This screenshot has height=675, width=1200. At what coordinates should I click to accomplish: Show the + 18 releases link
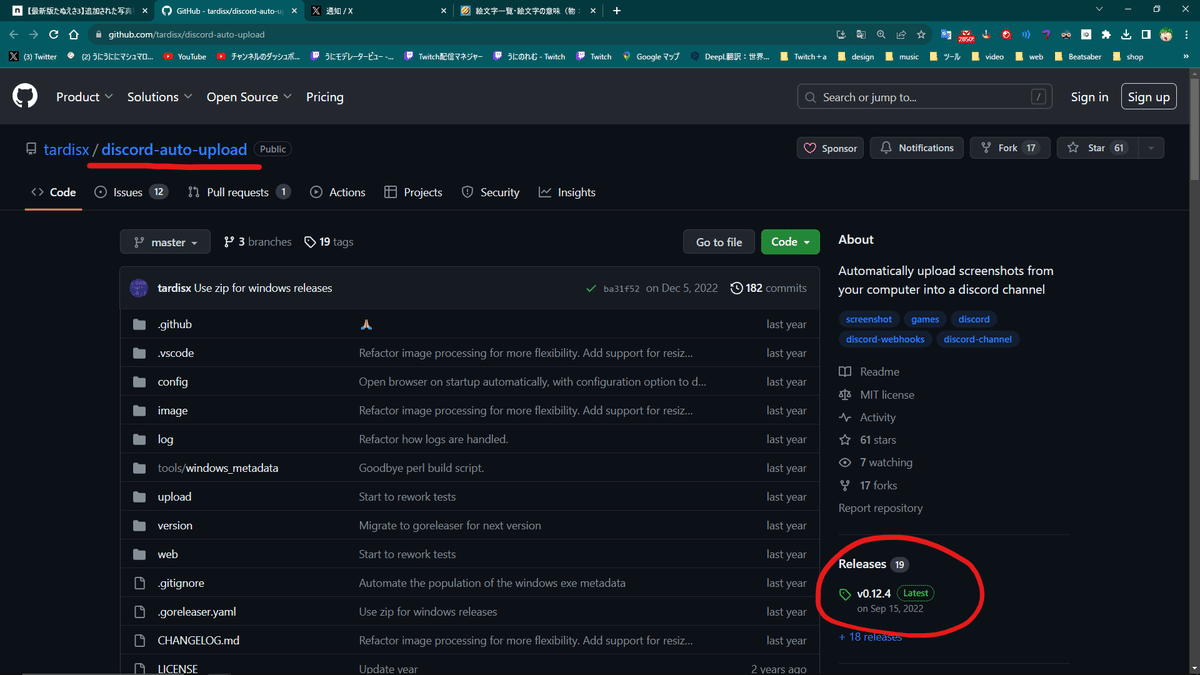pyautogui.click(x=870, y=637)
